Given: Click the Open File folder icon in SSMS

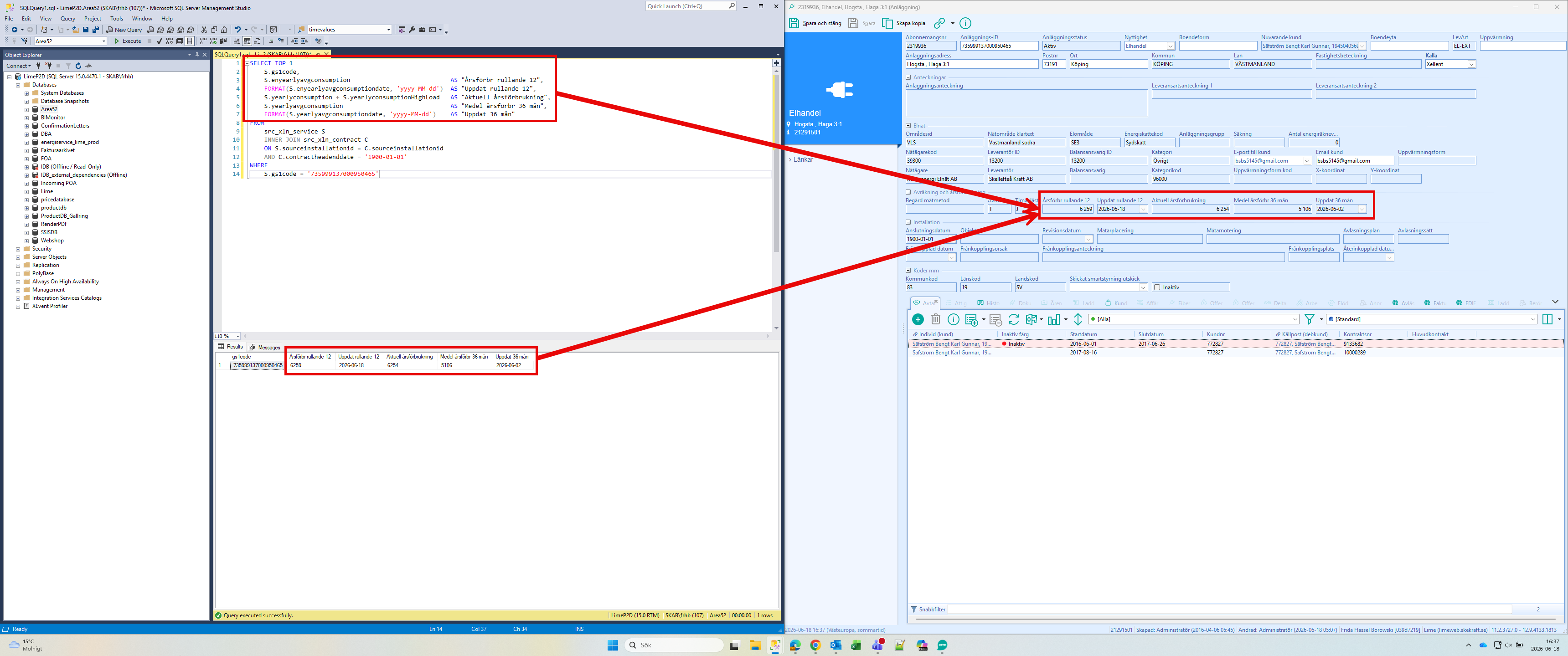Looking at the screenshot, I should (x=76, y=30).
